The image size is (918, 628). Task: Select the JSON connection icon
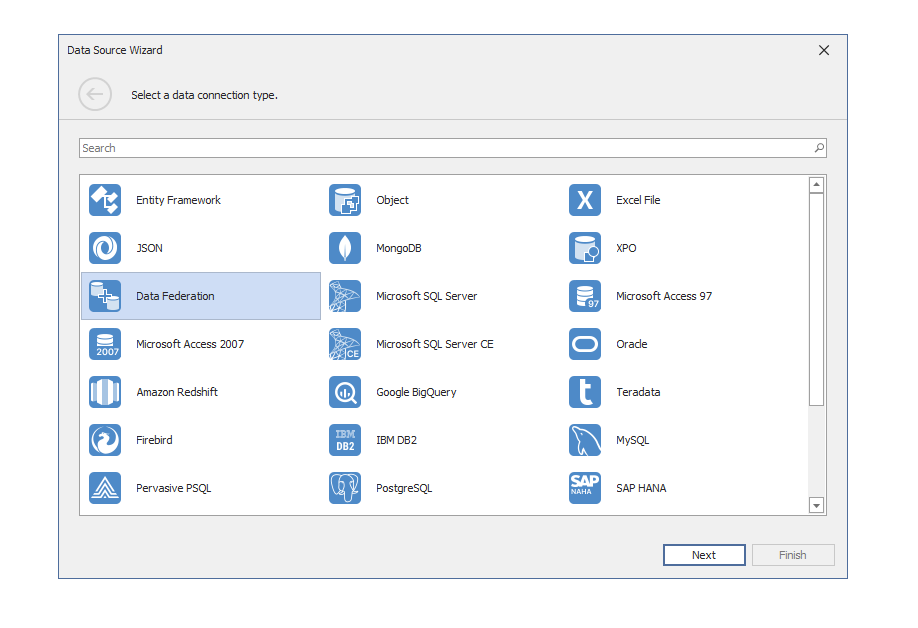click(x=105, y=248)
